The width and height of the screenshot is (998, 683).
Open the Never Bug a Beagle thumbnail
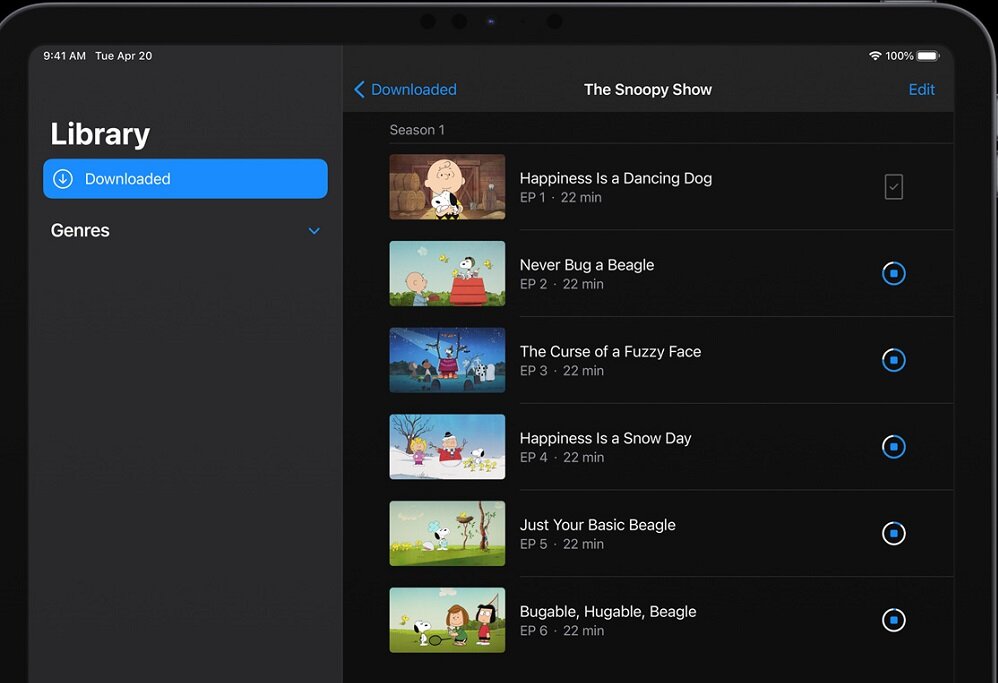[447, 273]
